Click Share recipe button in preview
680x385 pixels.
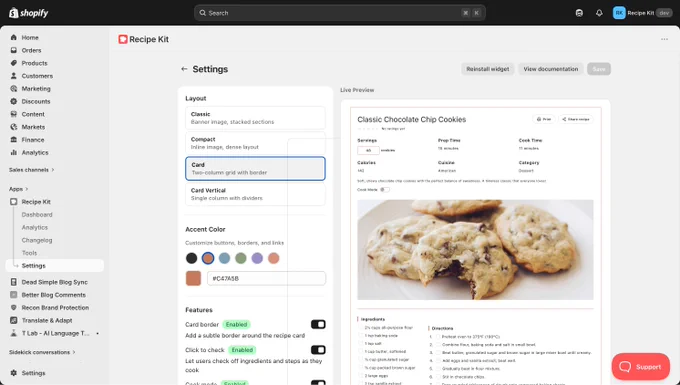(x=576, y=119)
